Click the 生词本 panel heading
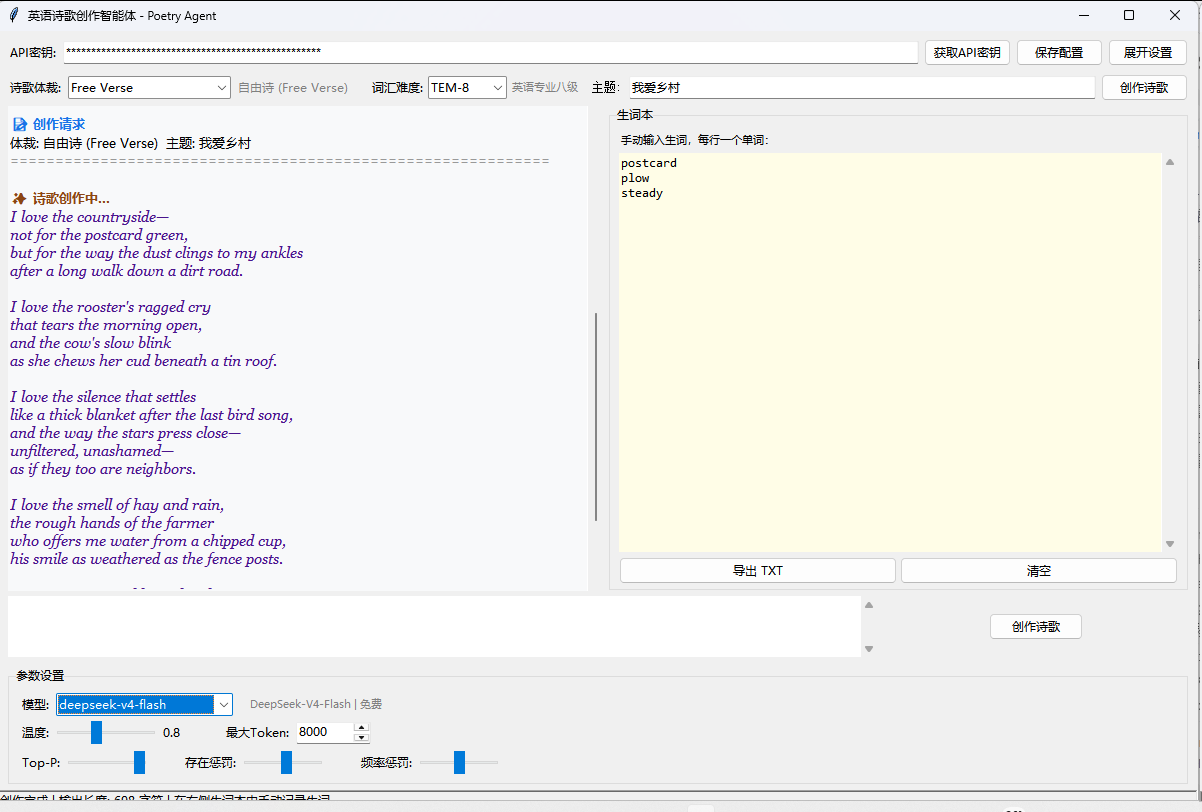 click(635, 116)
